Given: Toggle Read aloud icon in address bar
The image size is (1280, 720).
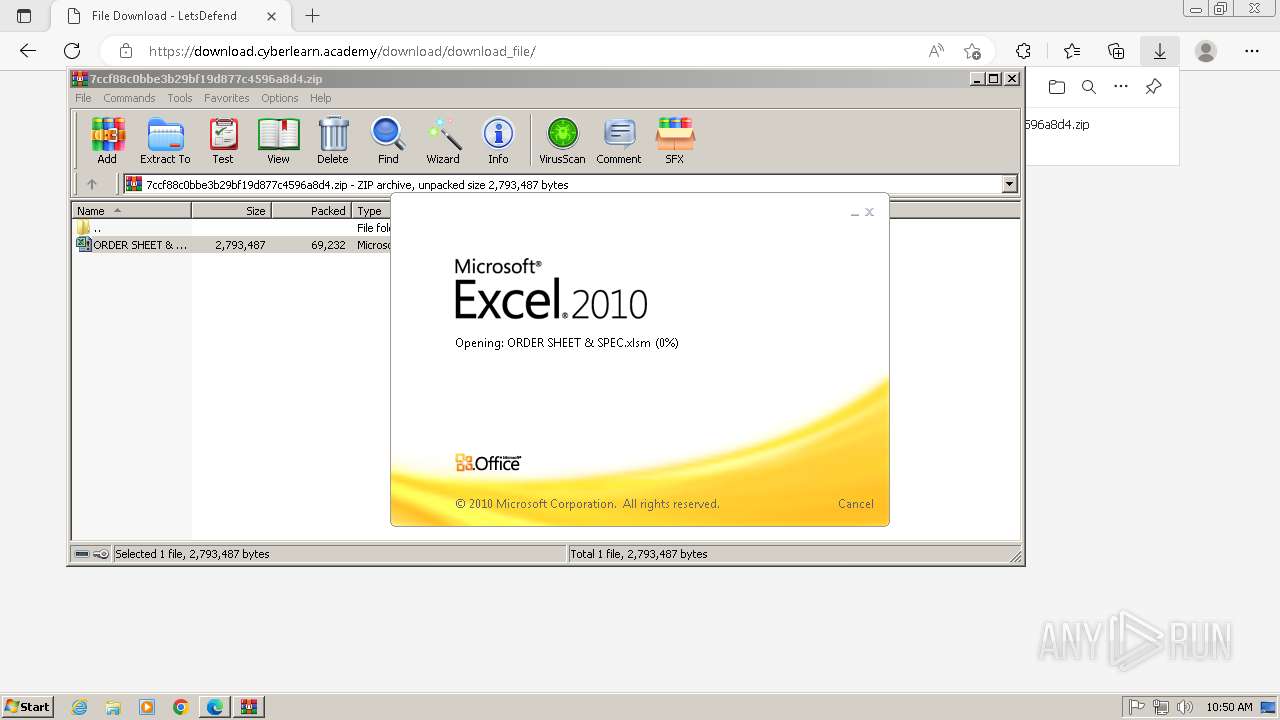Looking at the screenshot, I should 936,51.
